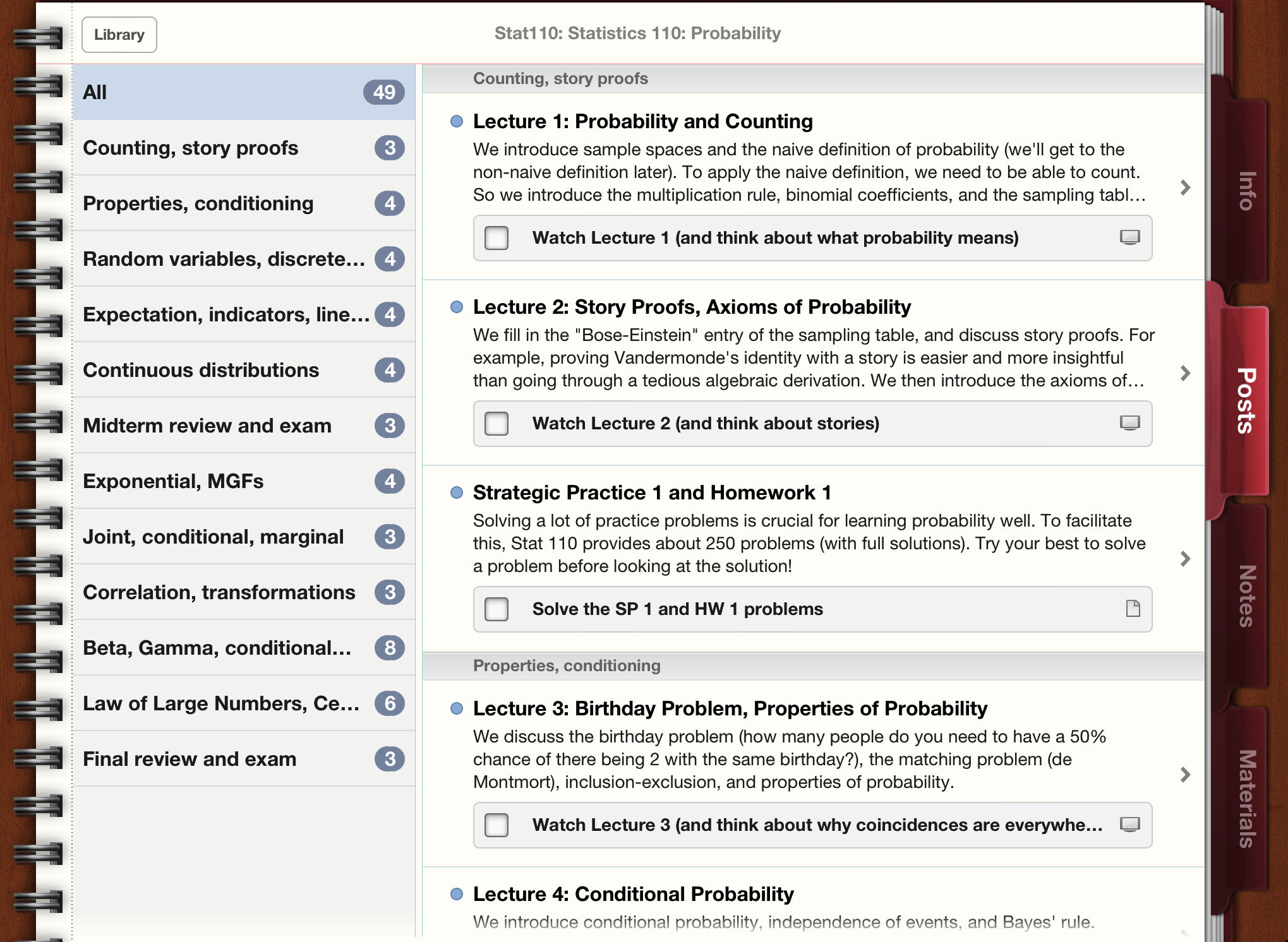Click the video icon for Watch Lecture 3

(x=1129, y=825)
